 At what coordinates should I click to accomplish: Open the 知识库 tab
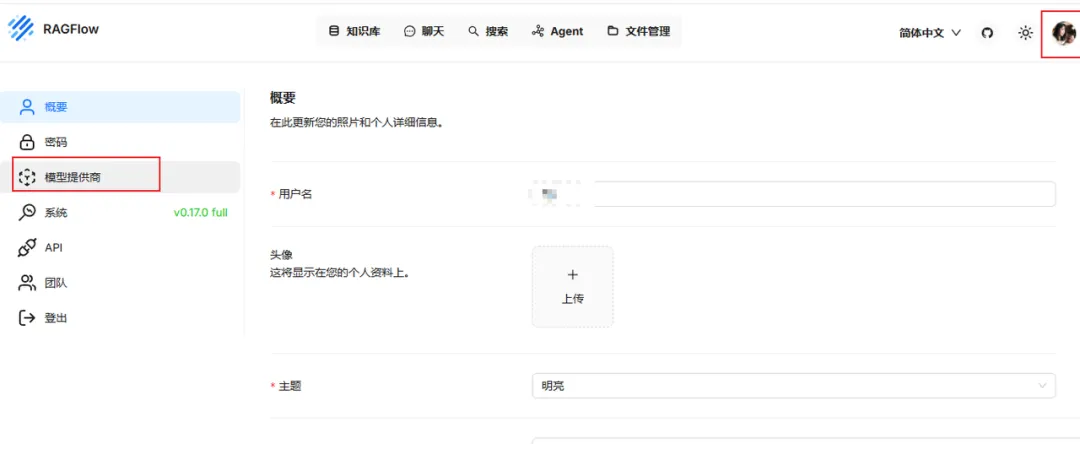point(354,31)
